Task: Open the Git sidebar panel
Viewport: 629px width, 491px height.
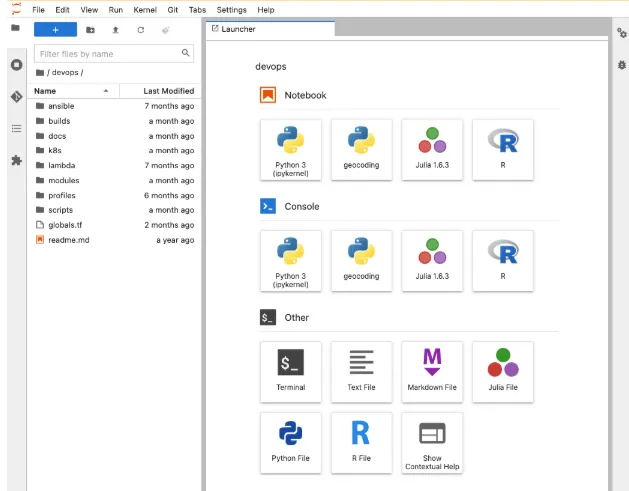Action: click(x=16, y=97)
